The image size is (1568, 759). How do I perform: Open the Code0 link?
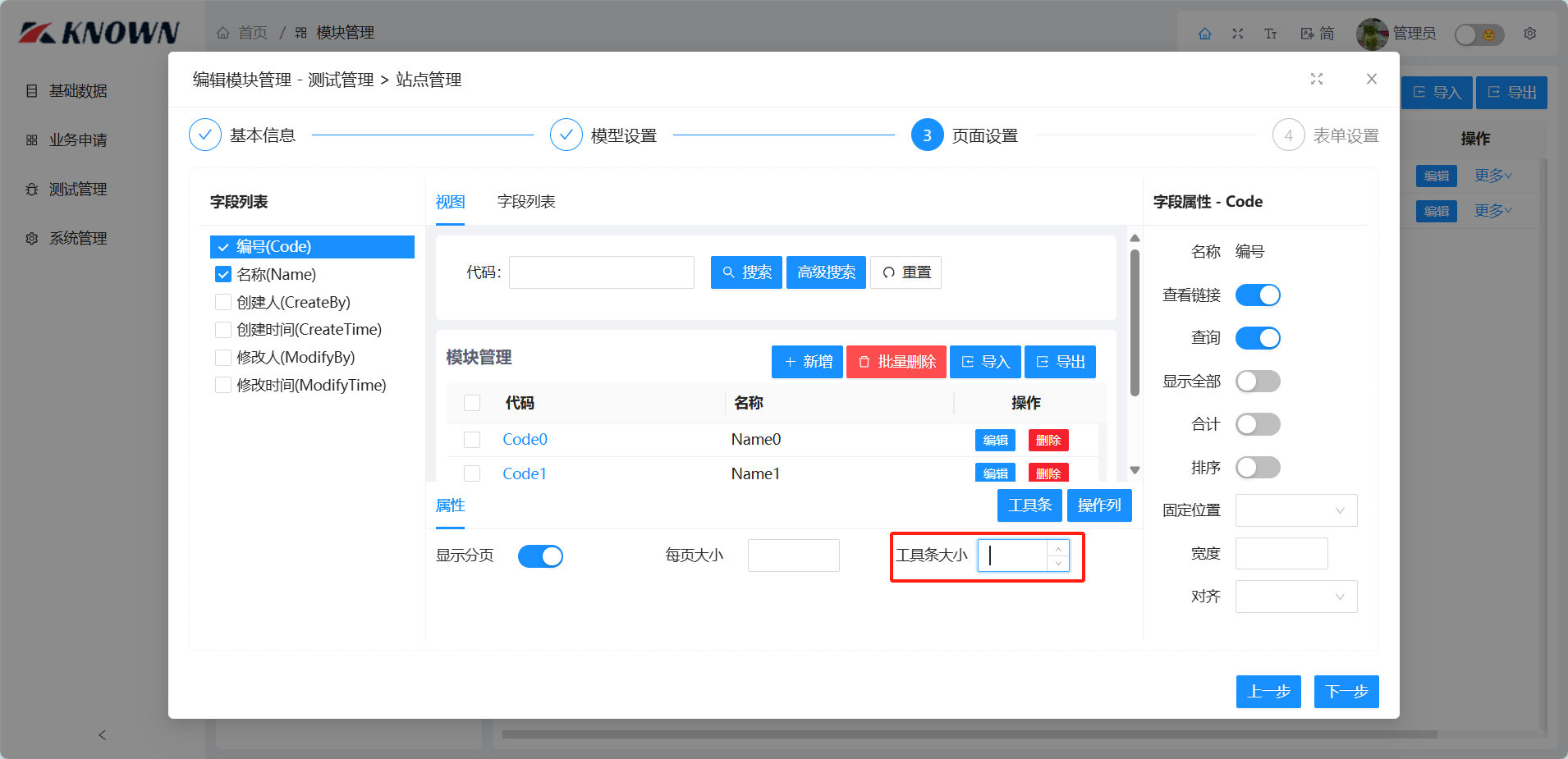[x=525, y=440]
